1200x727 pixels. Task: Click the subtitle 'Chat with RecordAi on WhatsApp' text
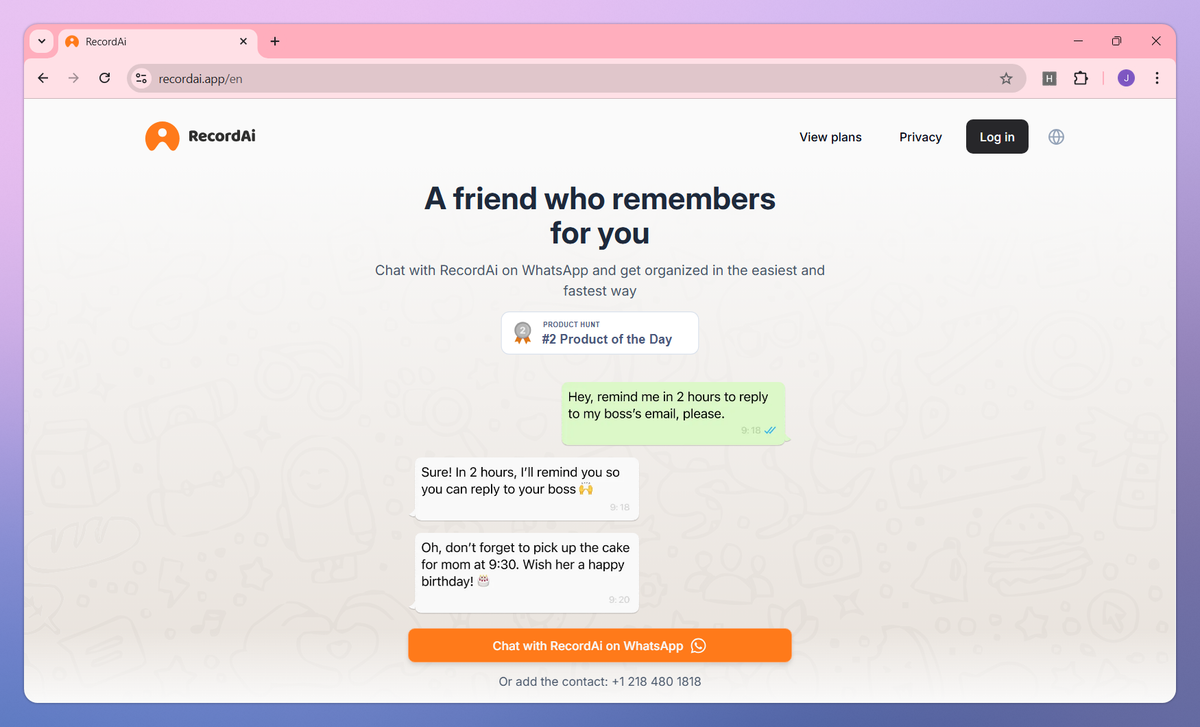[600, 280]
